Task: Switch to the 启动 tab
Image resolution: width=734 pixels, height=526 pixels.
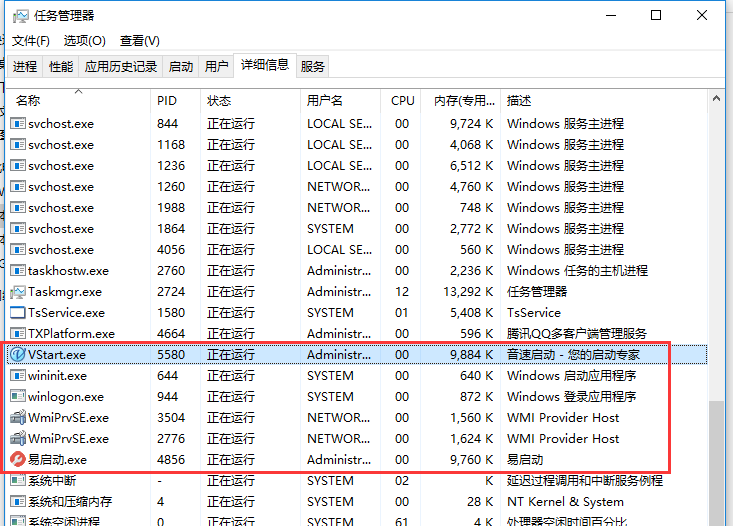Action: (181, 66)
